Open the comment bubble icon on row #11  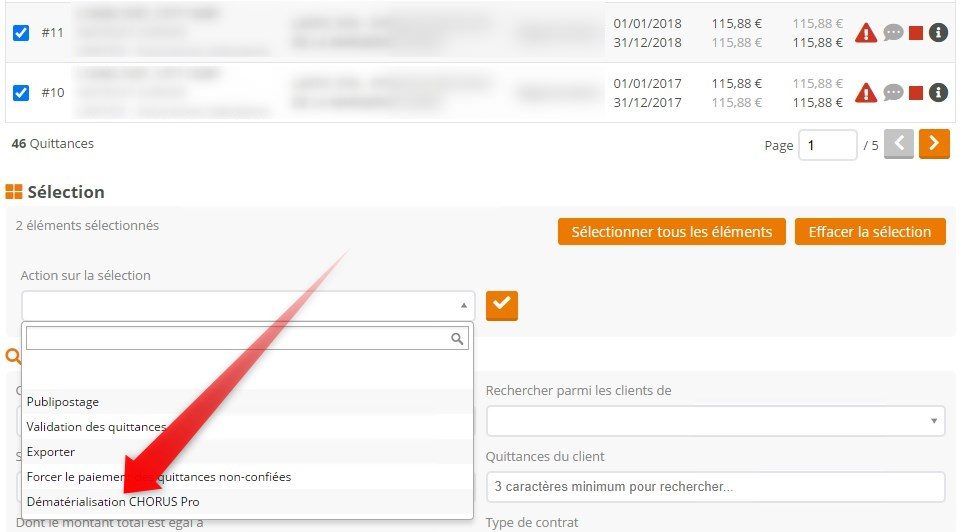(x=893, y=33)
